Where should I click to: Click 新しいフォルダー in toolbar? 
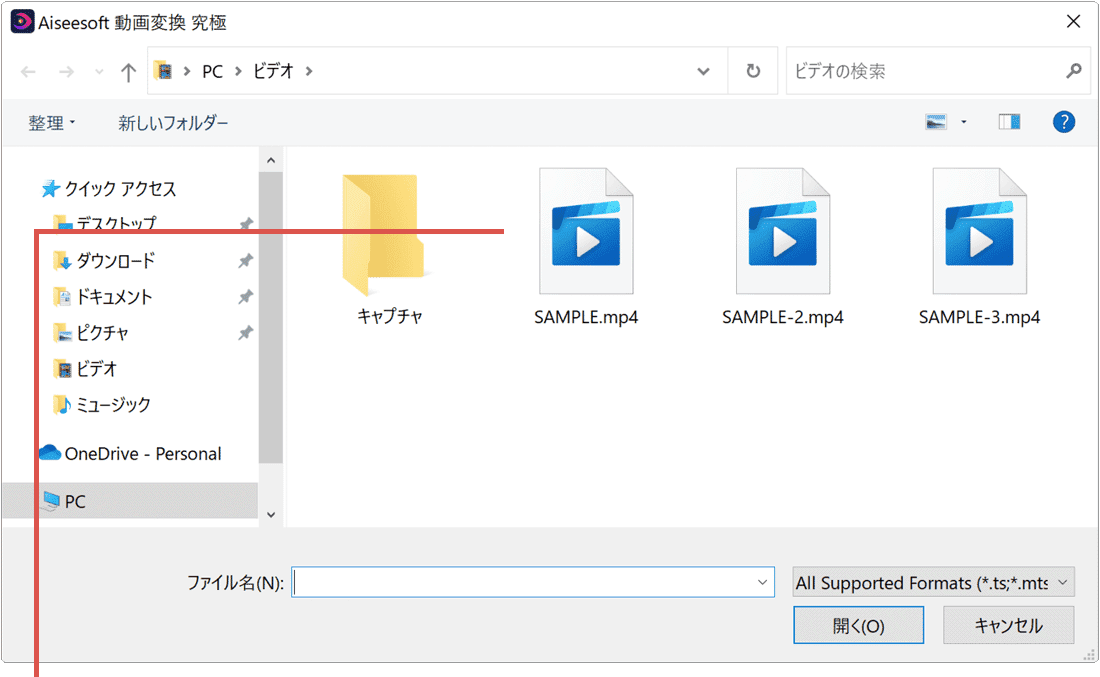click(173, 123)
